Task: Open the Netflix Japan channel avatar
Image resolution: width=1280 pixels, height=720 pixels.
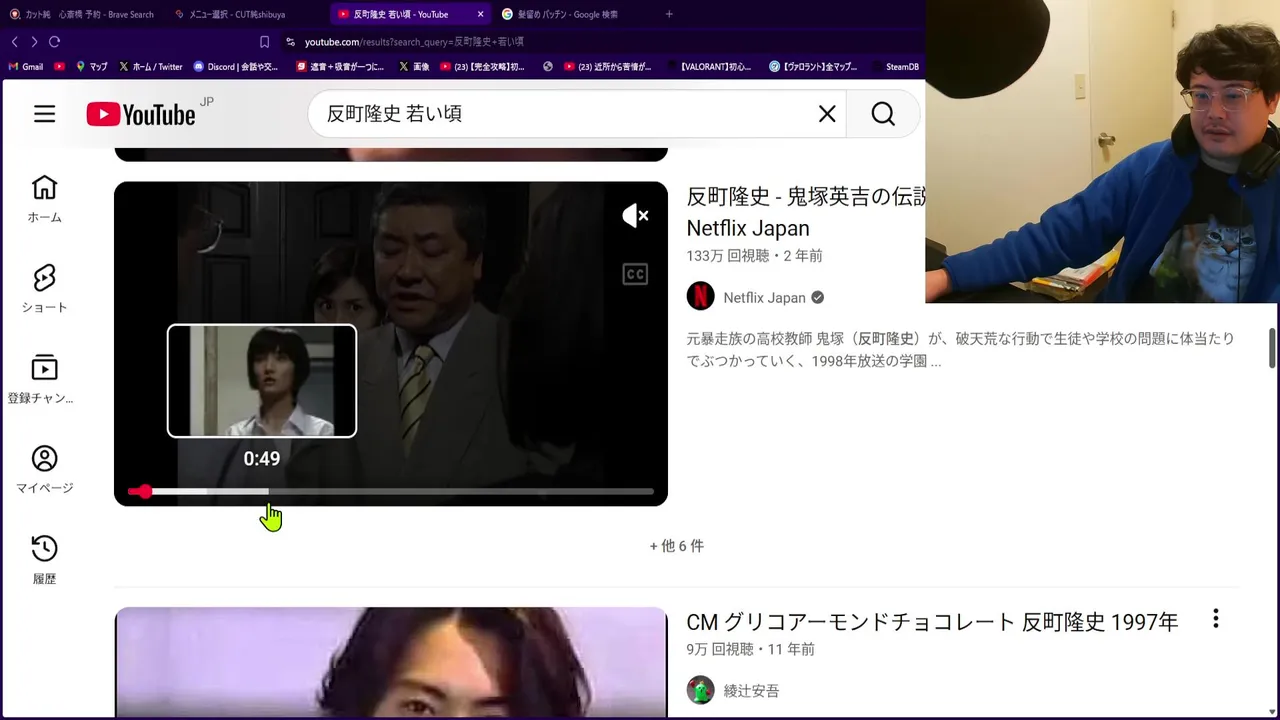Action: coord(700,297)
